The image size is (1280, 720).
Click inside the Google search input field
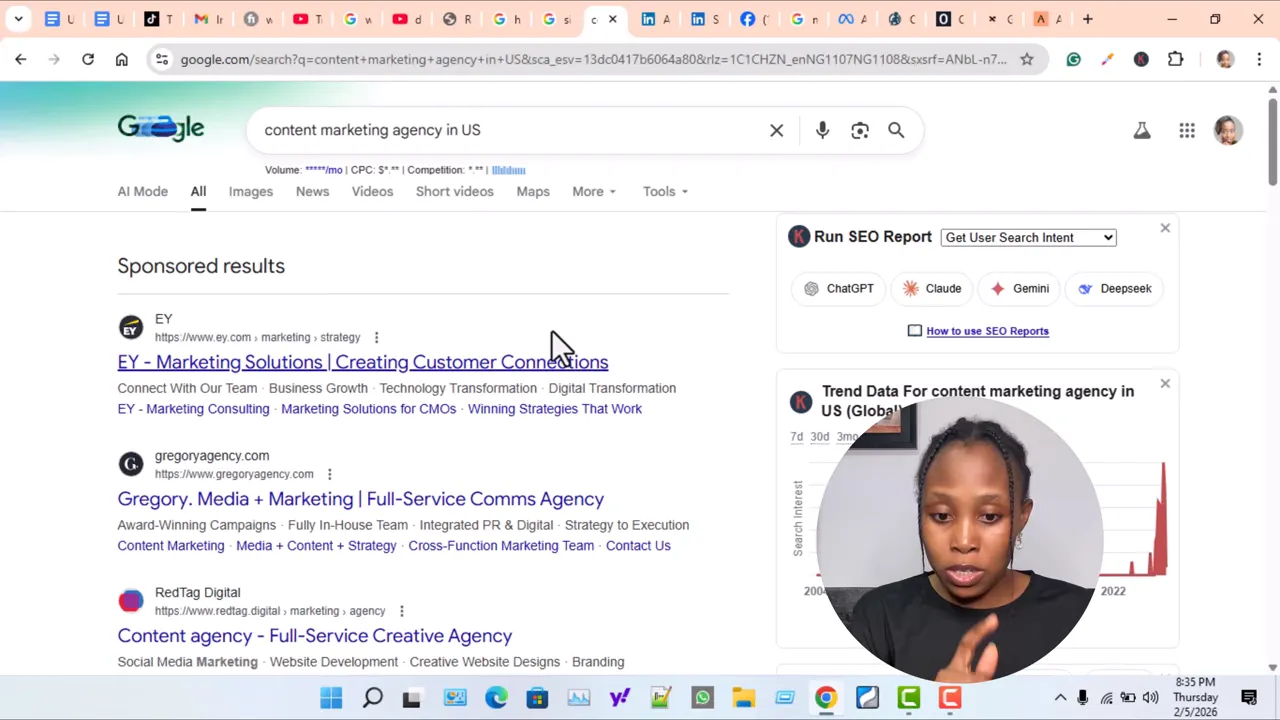point(500,130)
